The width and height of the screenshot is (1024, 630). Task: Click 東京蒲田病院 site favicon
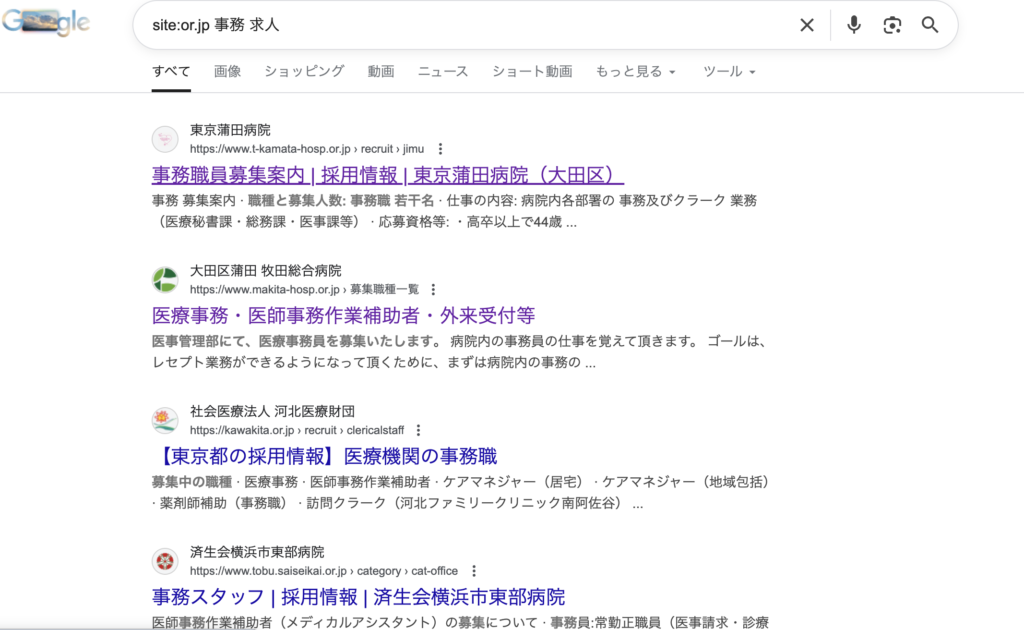coord(165,139)
